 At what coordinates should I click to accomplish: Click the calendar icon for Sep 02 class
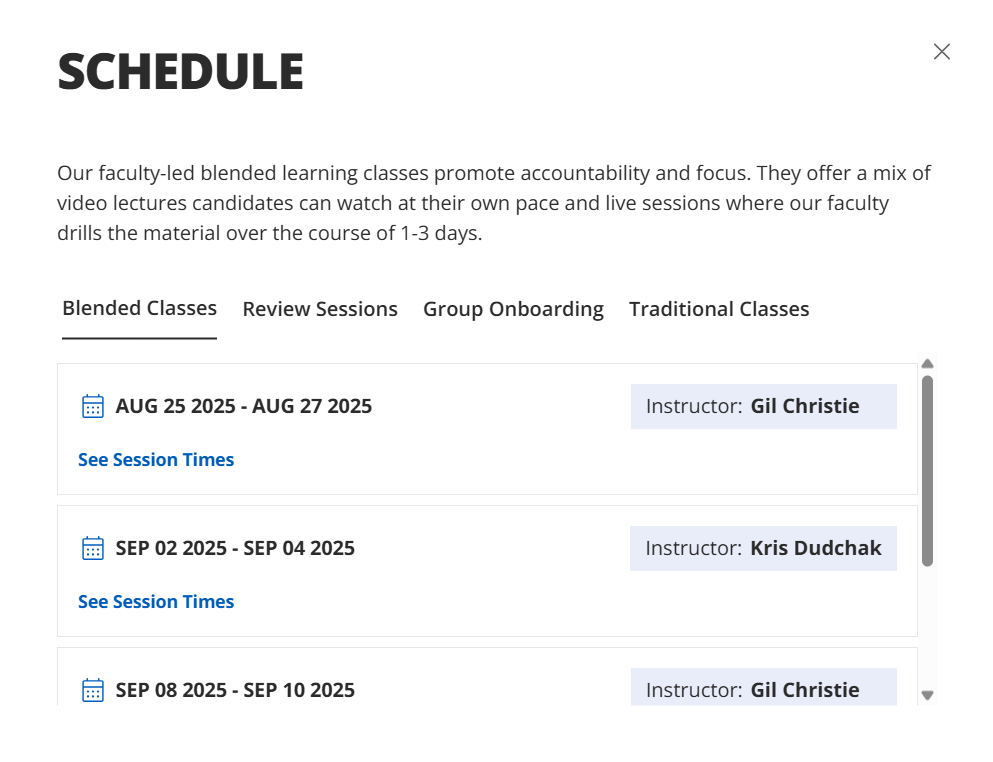coord(93,548)
